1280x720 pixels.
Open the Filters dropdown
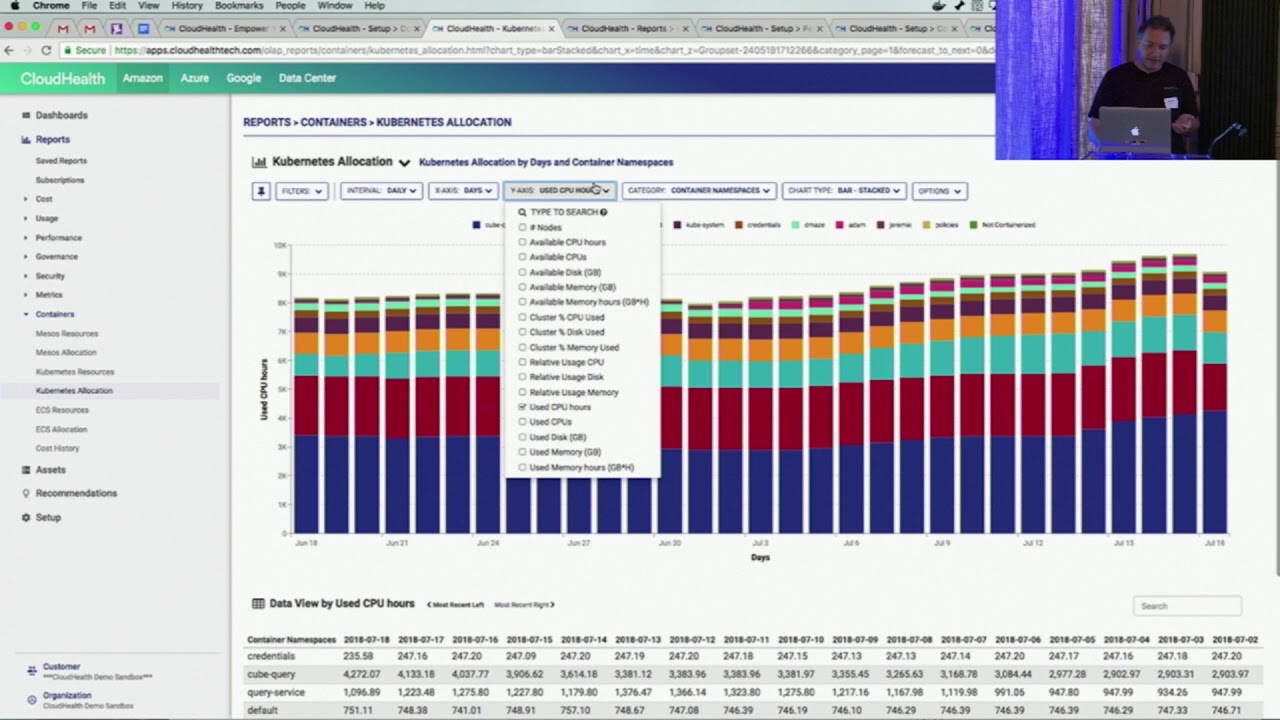coord(302,191)
